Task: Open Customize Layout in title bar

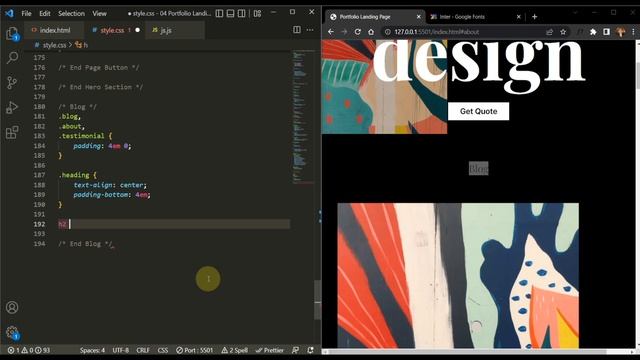Action: (x=257, y=13)
